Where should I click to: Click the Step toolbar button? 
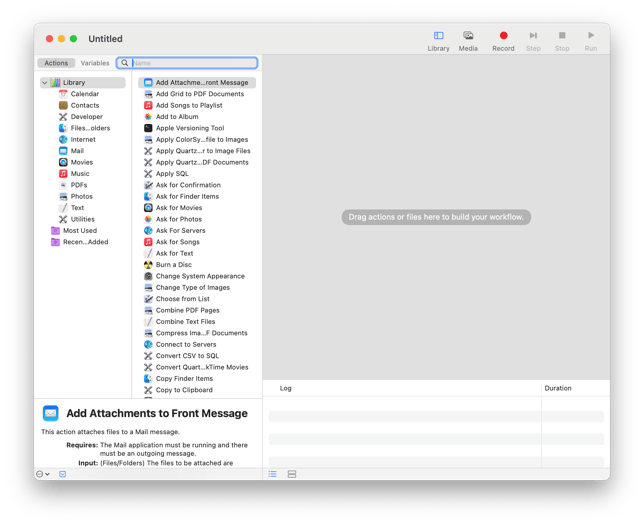[x=533, y=41]
